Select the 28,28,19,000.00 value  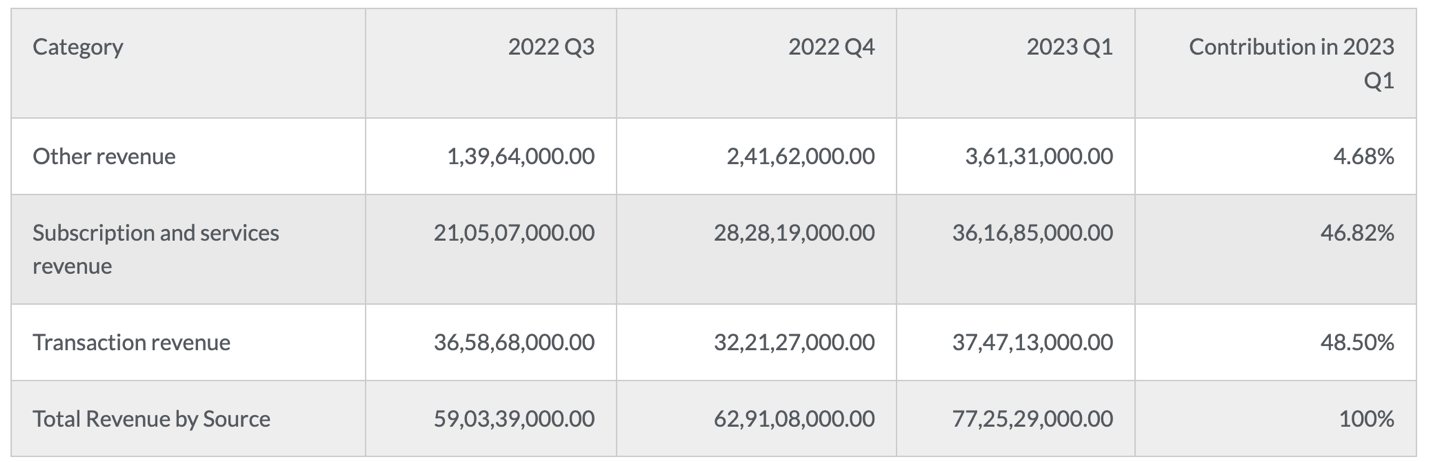coord(794,232)
